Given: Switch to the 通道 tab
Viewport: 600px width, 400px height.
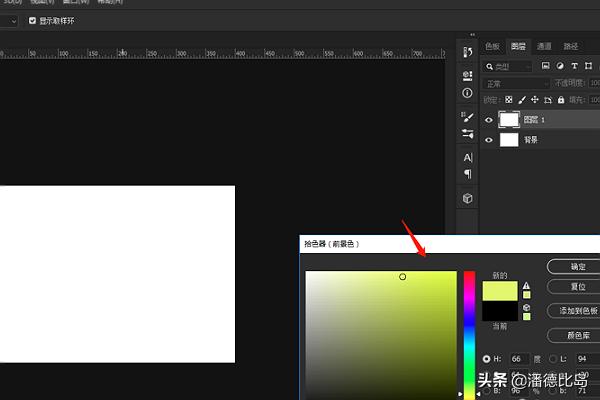Looking at the screenshot, I should click(544, 46).
